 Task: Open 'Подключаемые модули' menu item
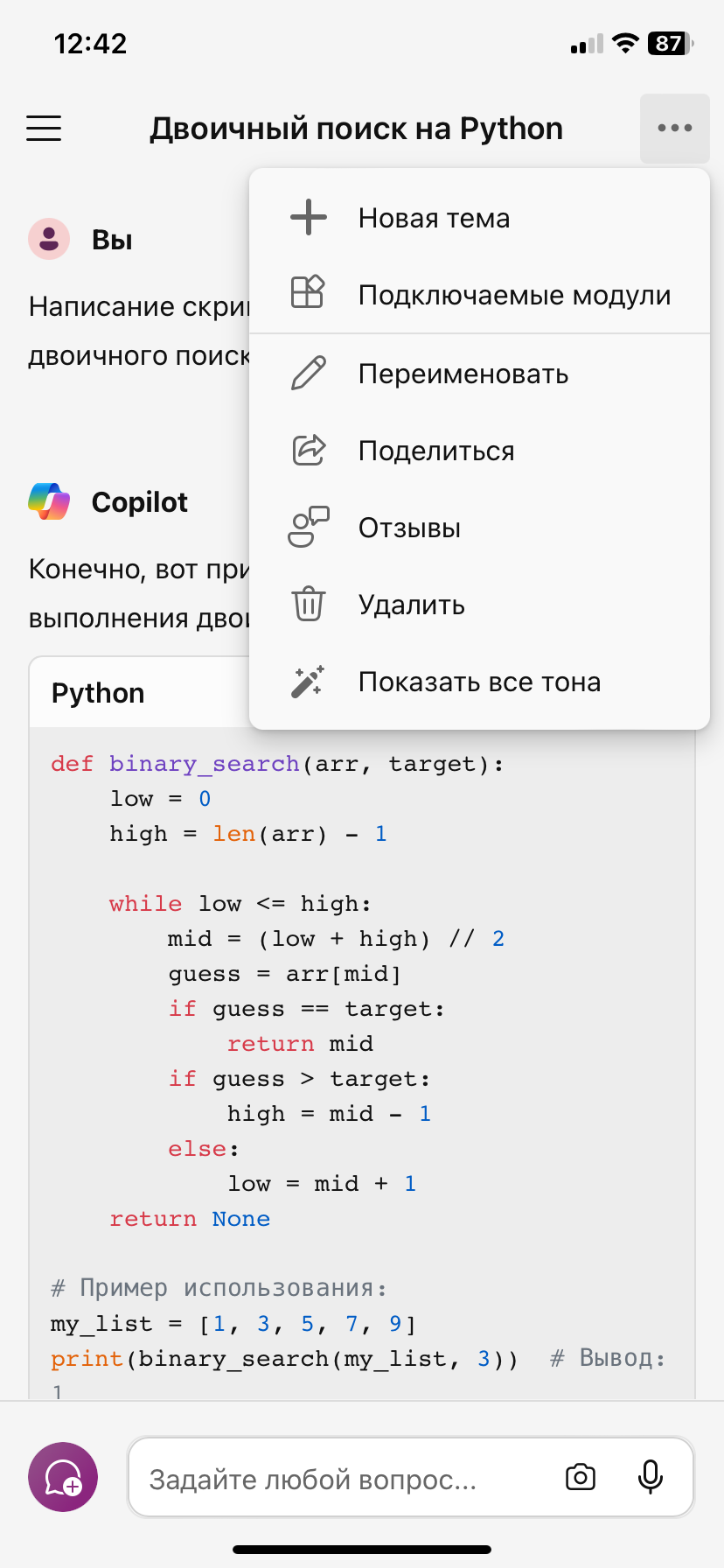coord(514,295)
